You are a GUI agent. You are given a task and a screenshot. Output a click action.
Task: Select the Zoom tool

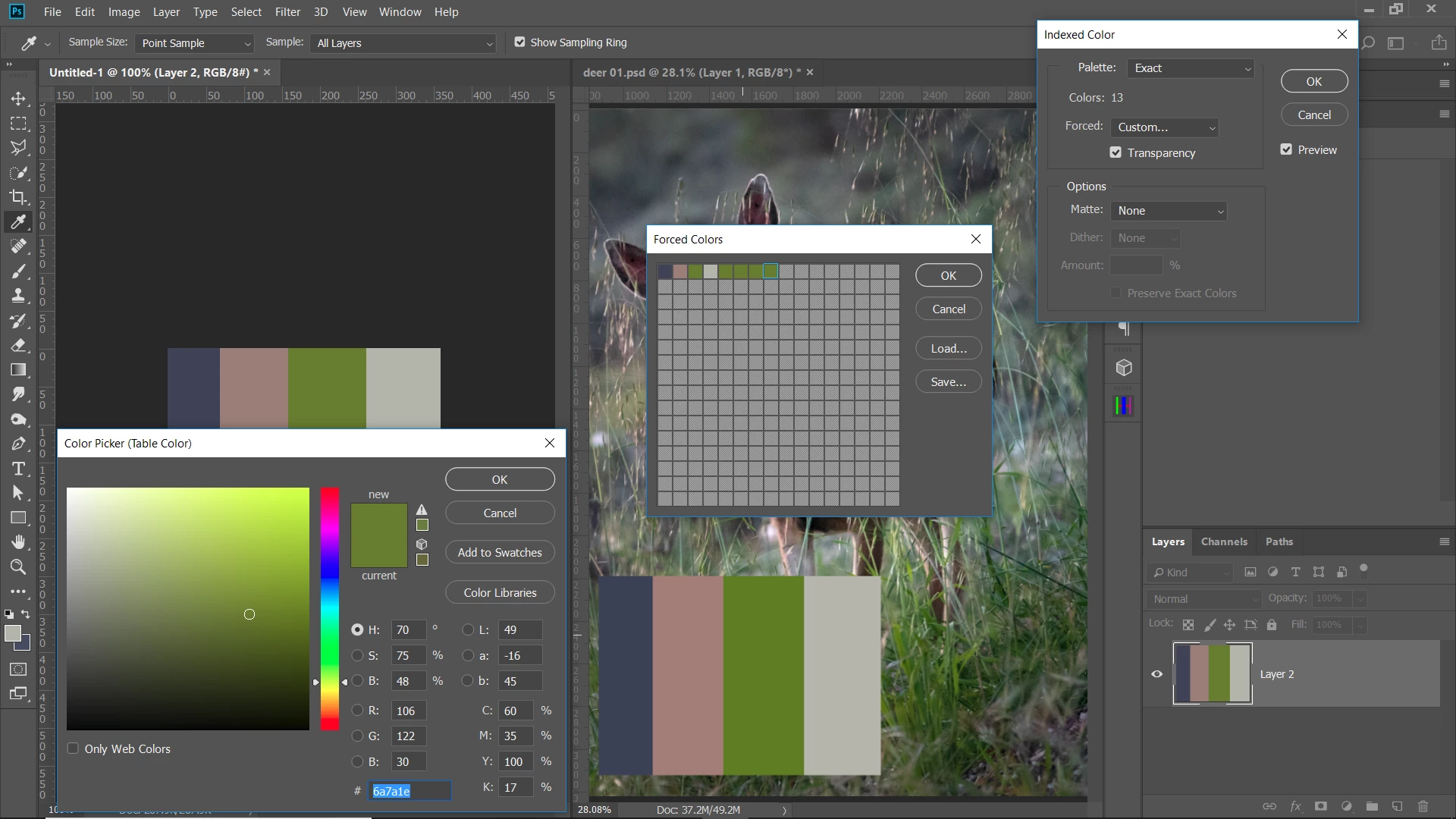click(18, 566)
